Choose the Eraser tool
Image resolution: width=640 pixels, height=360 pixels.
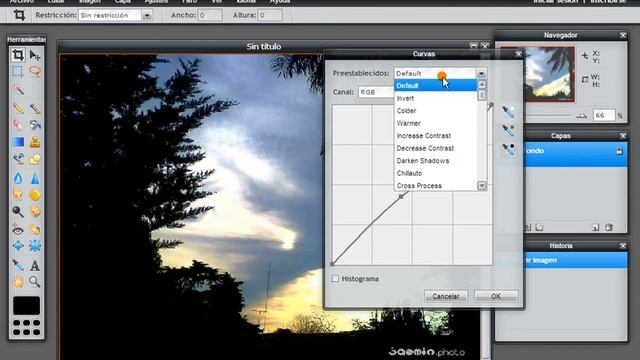[x=18, y=124]
